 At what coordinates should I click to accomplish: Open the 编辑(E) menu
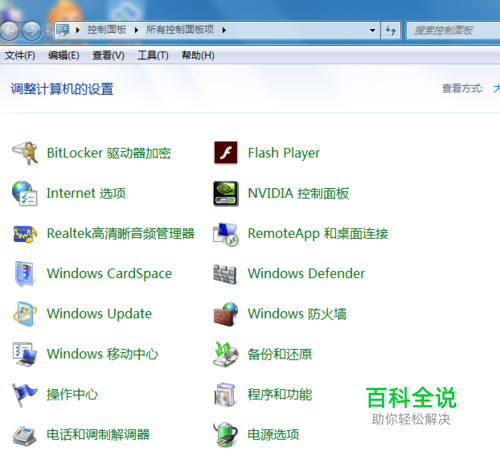64,55
